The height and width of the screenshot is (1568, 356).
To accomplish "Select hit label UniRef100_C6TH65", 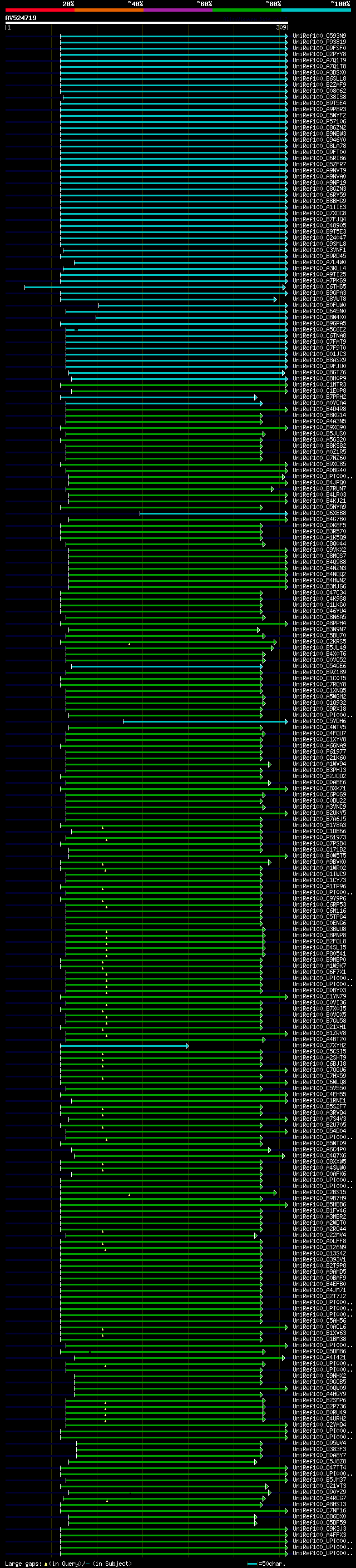I will coord(319,286).
